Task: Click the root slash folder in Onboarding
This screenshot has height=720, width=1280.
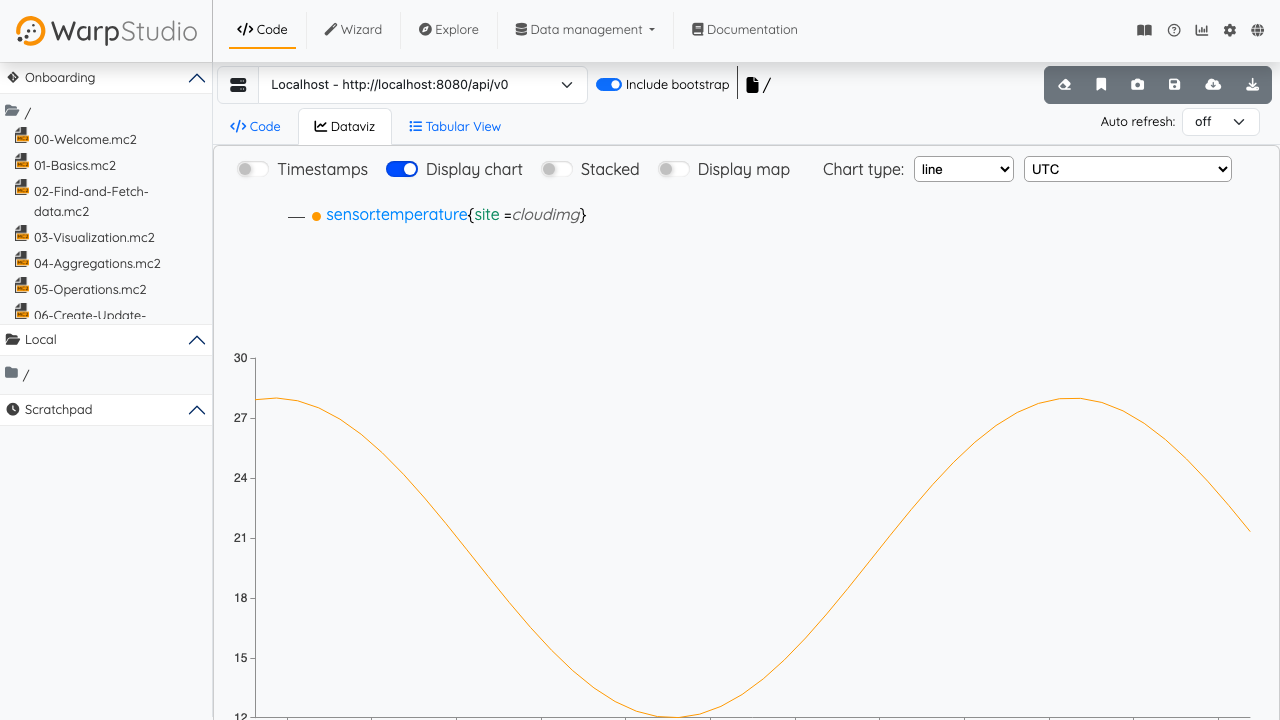Action: [27, 113]
